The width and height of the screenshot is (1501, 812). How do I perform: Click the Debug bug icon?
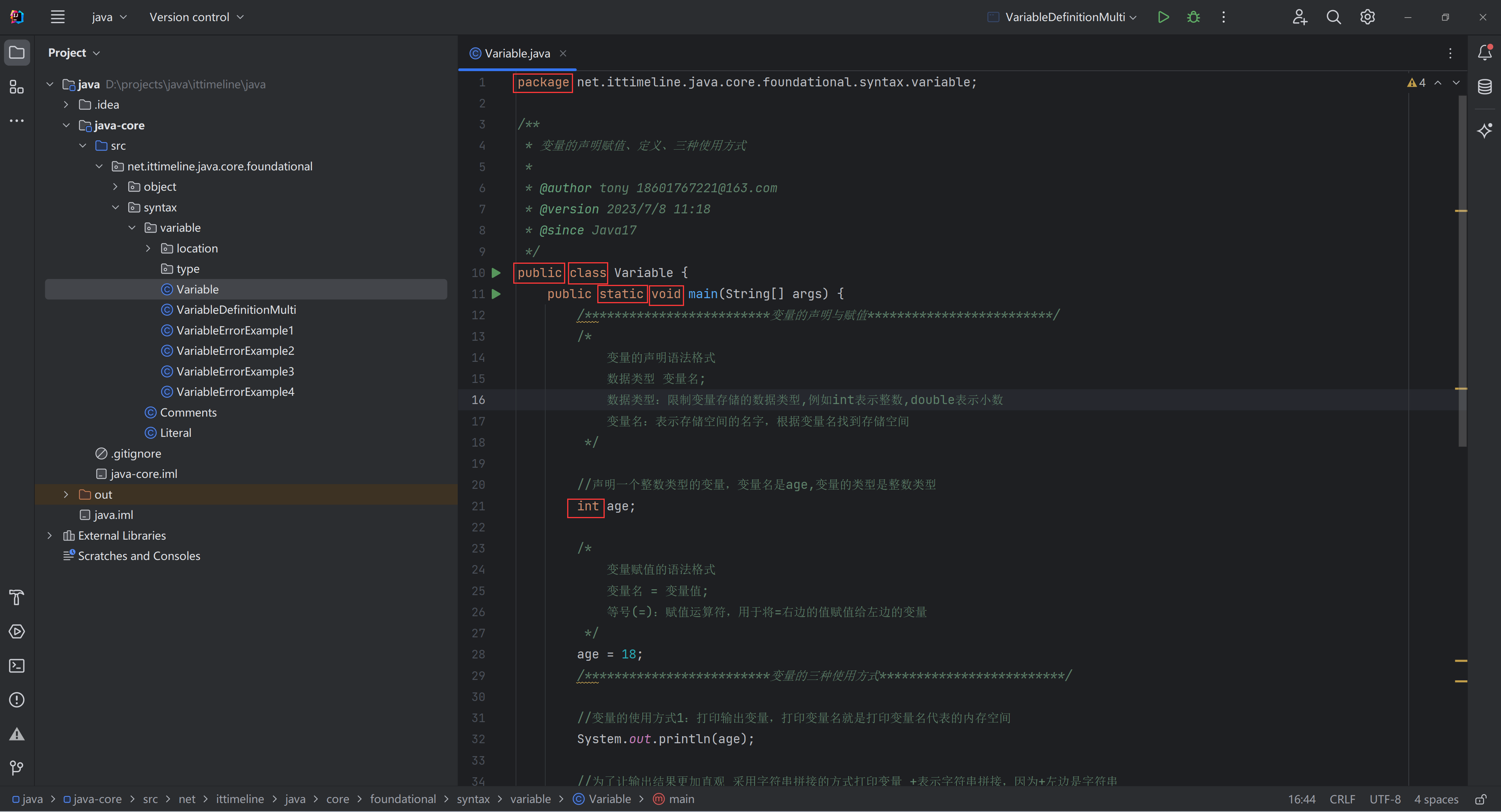(1193, 17)
